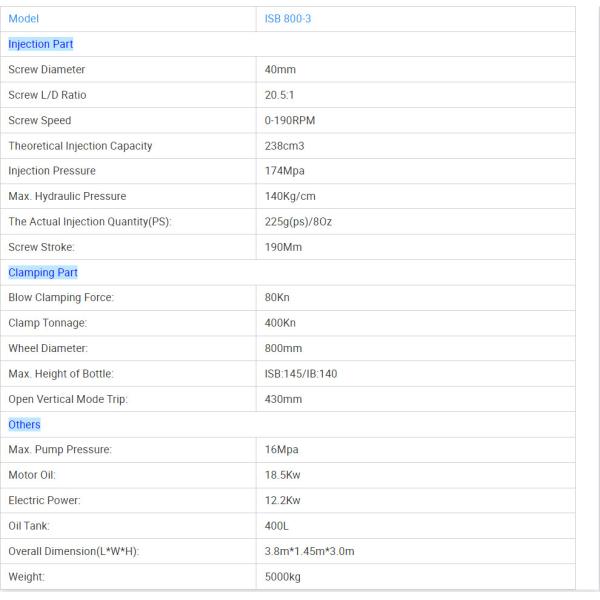600x600 pixels.
Task: Click the blue Model header label
Action: pyautogui.click(x=24, y=19)
